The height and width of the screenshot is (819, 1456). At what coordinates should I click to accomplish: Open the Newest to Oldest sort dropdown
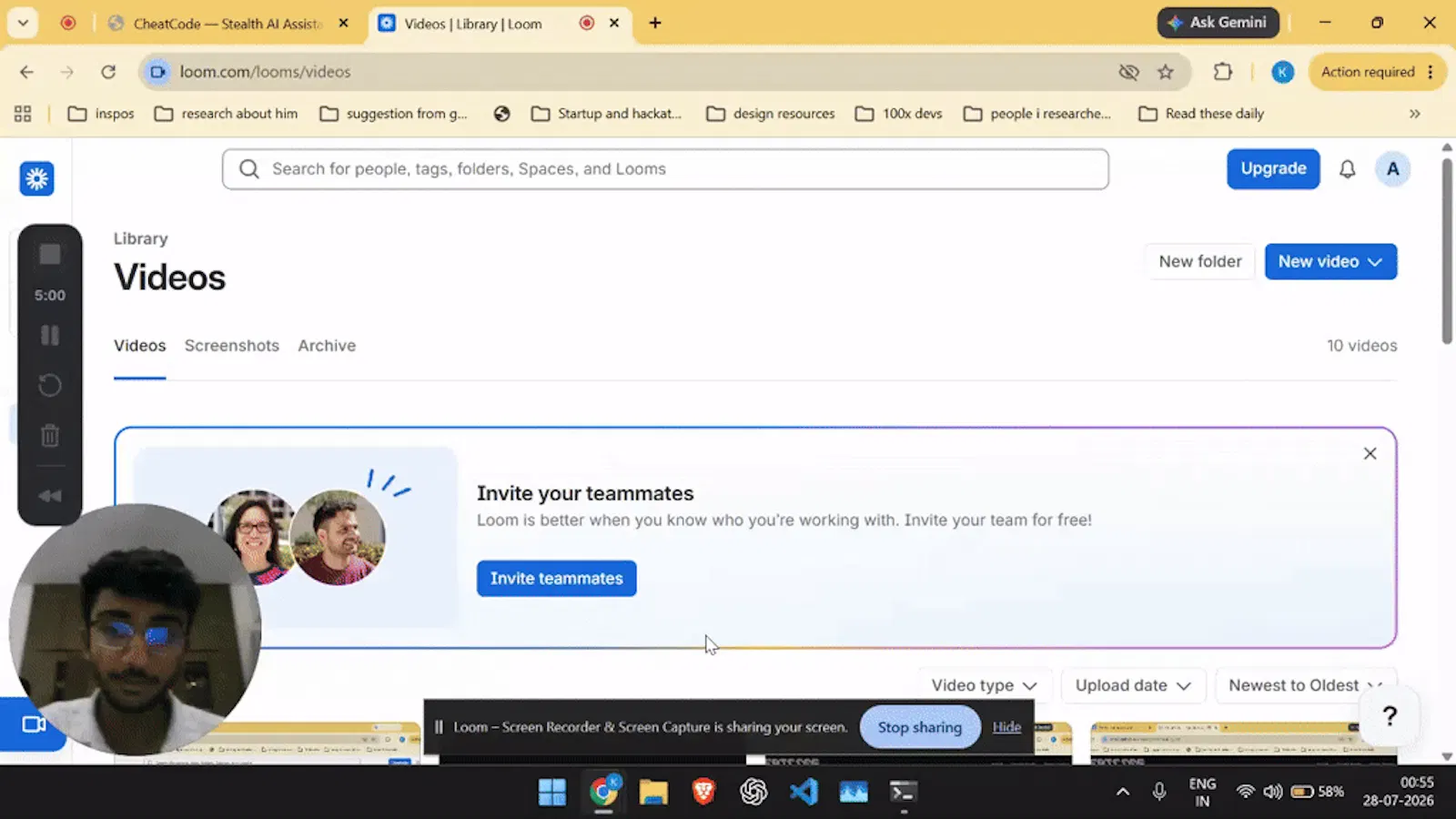click(x=1305, y=685)
